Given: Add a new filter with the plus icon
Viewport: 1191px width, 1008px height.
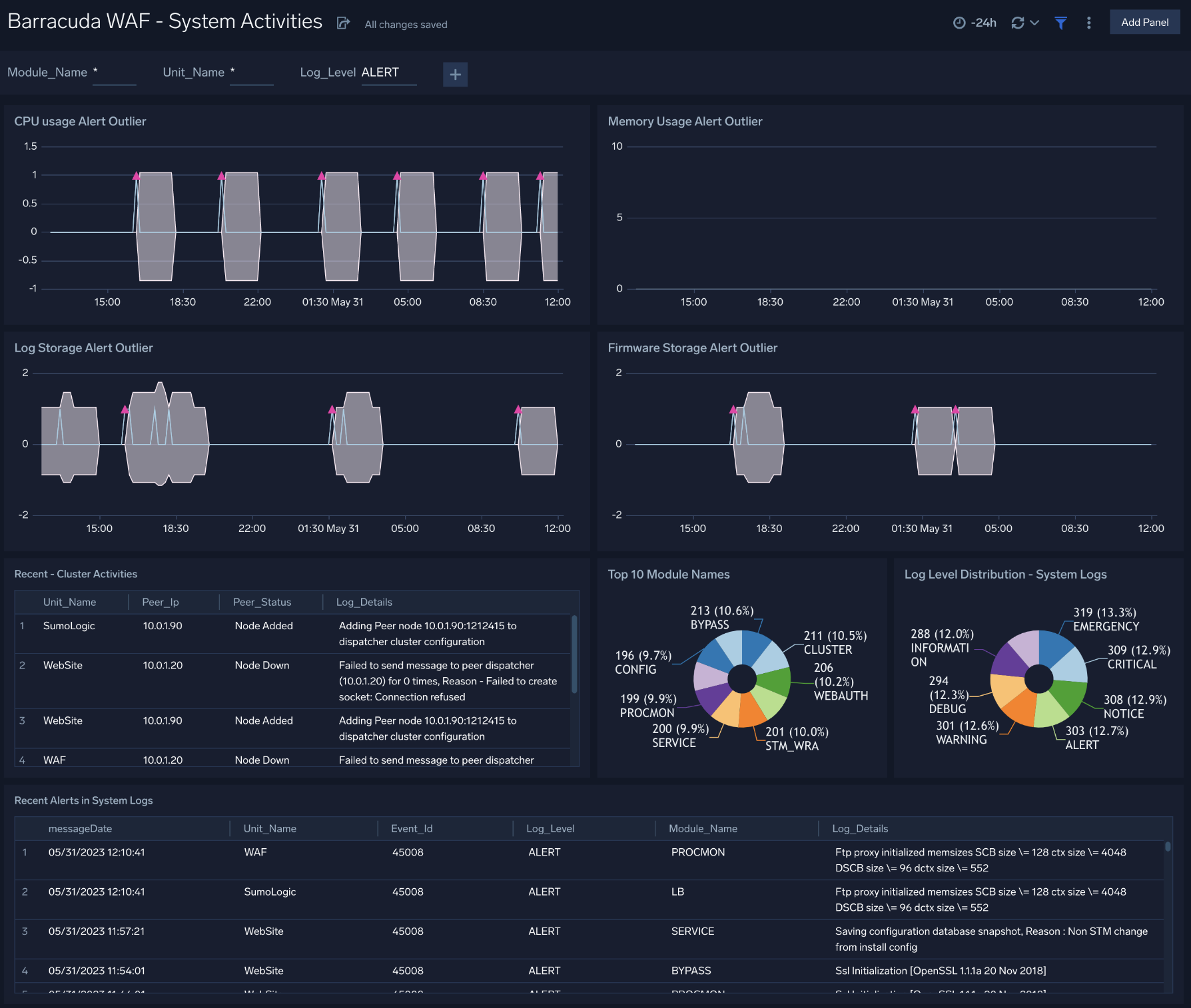Looking at the screenshot, I should pos(455,74).
